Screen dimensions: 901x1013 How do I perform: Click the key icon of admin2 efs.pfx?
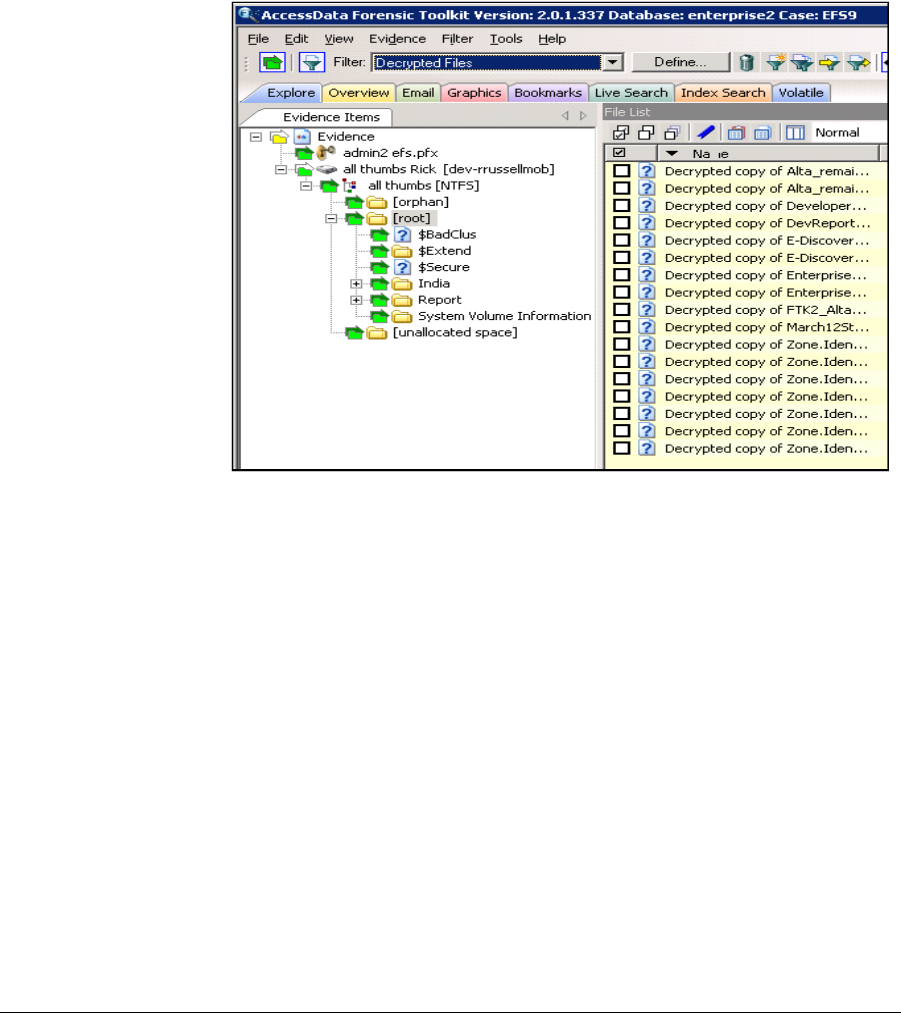click(x=326, y=152)
